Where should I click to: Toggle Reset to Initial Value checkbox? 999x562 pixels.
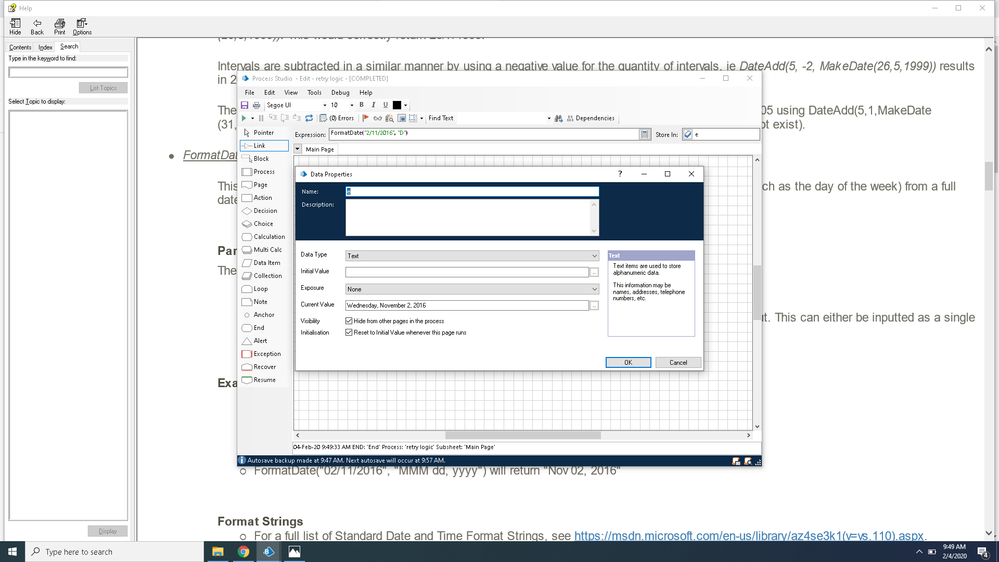tap(348, 332)
